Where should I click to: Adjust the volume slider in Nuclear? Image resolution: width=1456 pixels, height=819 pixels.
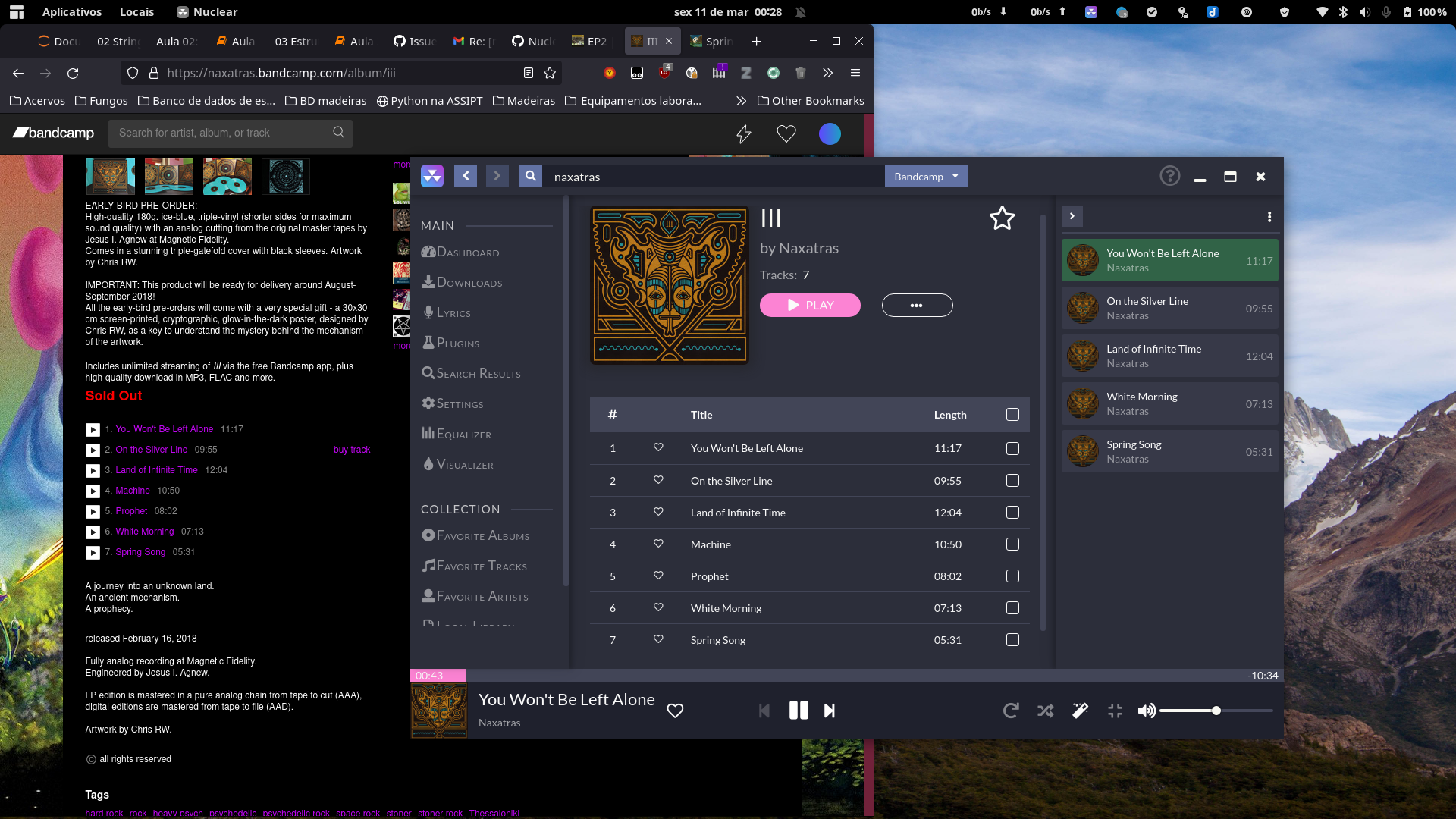pos(1216,711)
